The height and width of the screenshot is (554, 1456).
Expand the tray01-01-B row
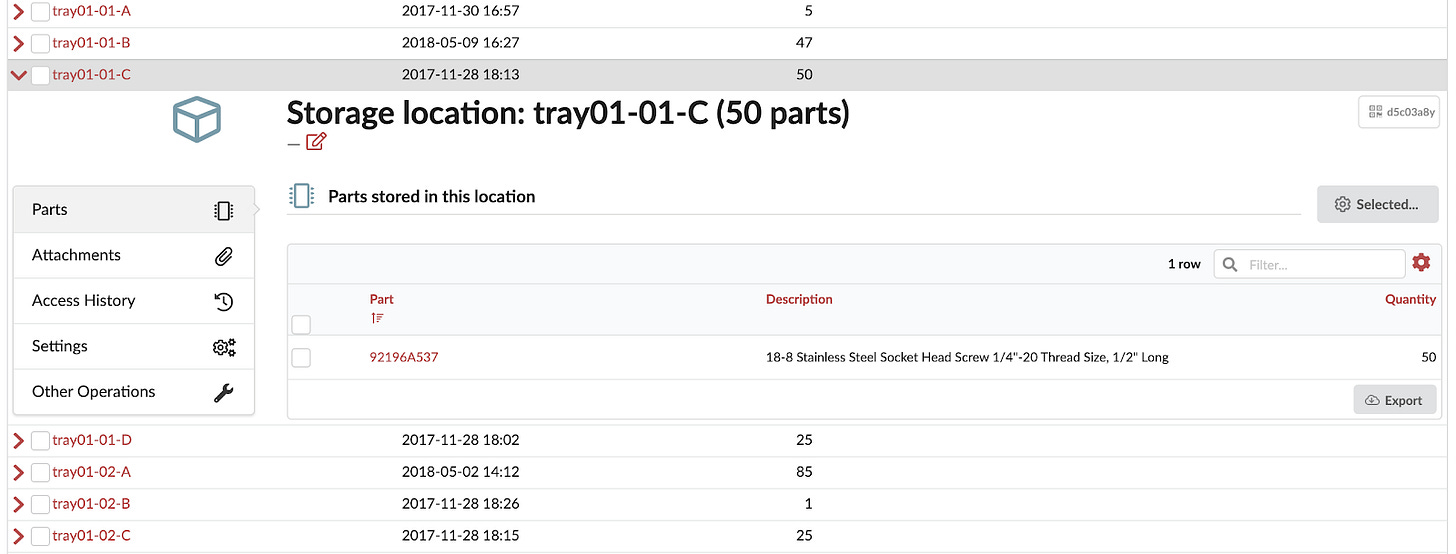[x=18, y=43]
